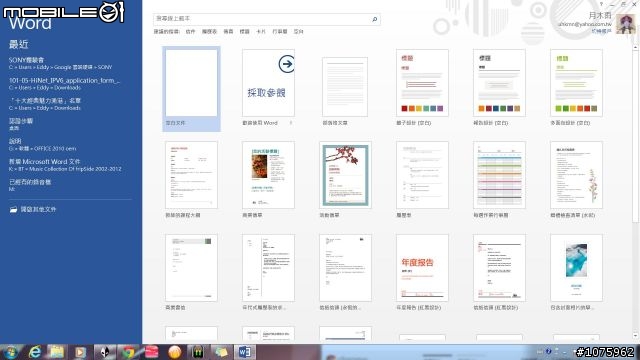
Task: Open the blank document template
Action: click(191, 89)
